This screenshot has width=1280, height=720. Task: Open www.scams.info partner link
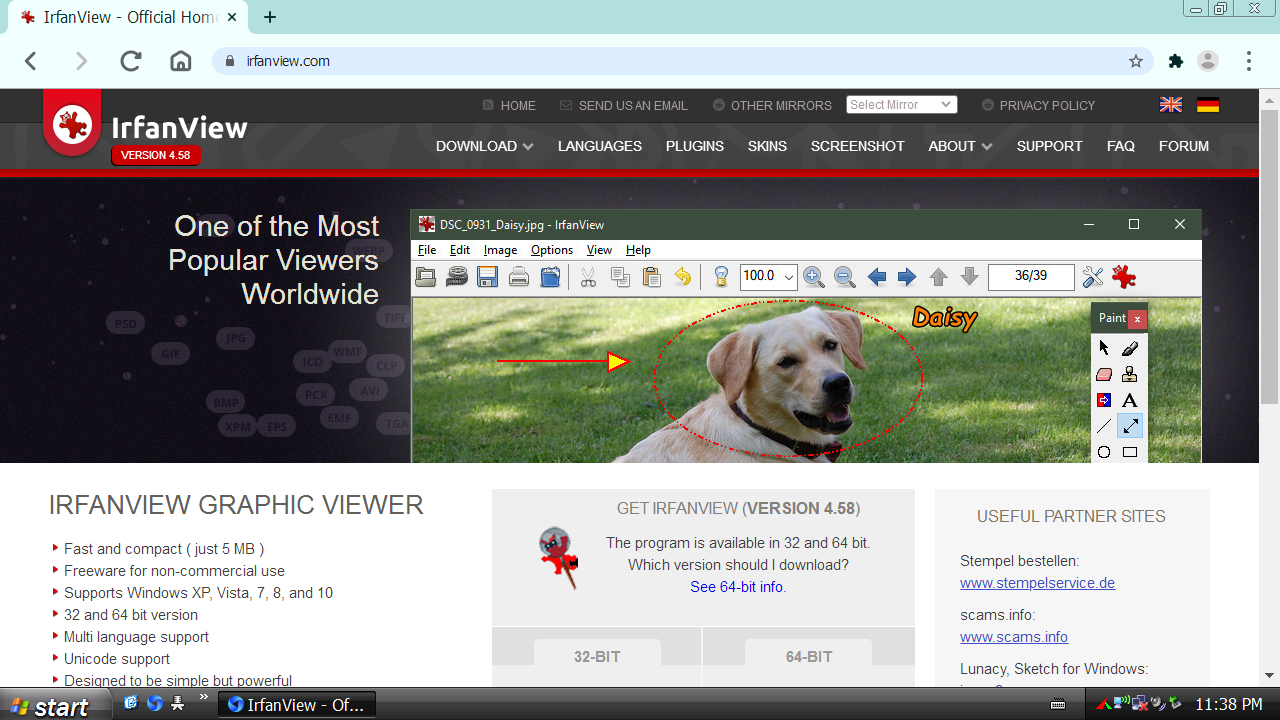1014,637
